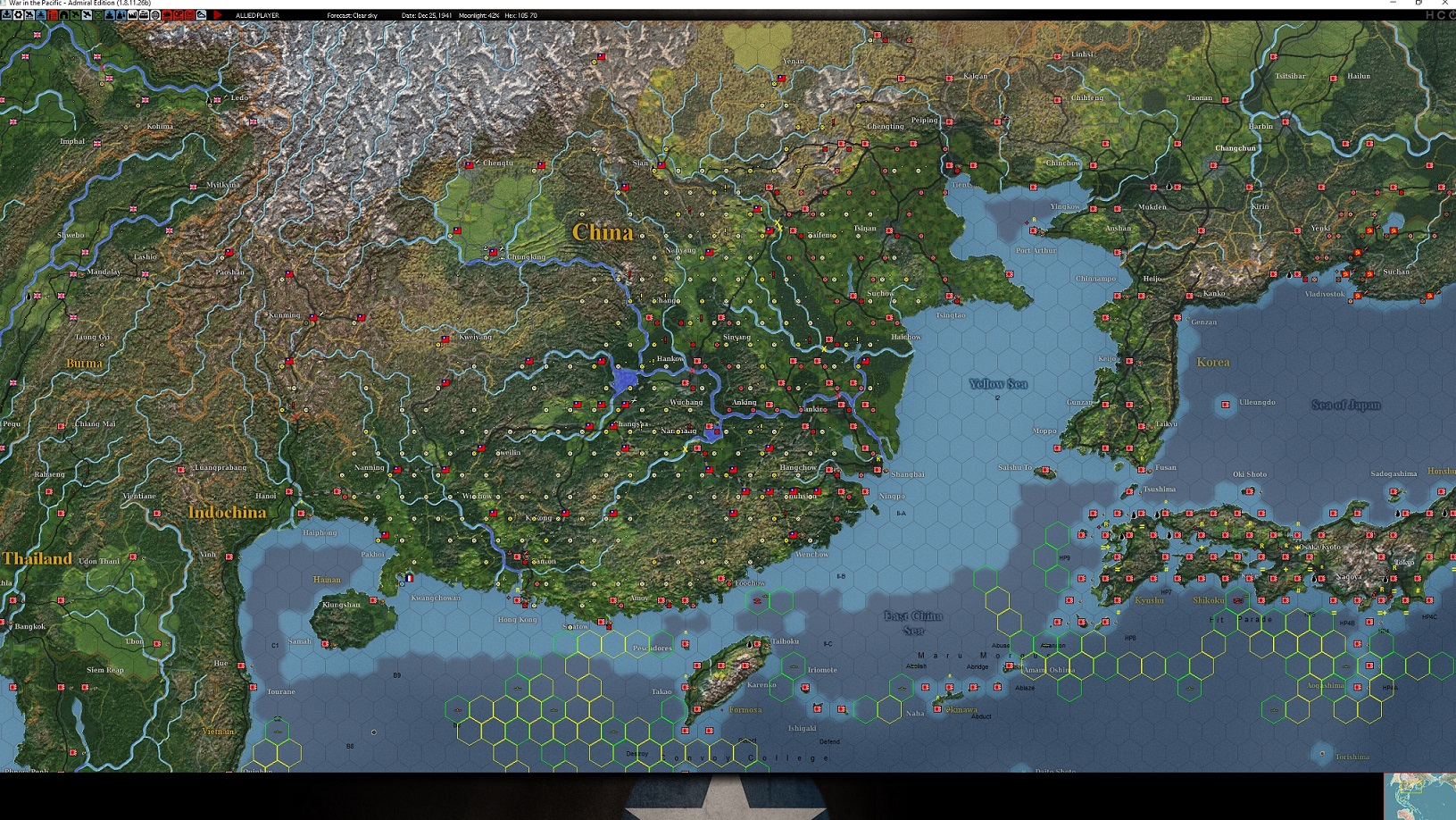1456x820 pixels.
Task: Select the Naha base label
Action: 915,713
